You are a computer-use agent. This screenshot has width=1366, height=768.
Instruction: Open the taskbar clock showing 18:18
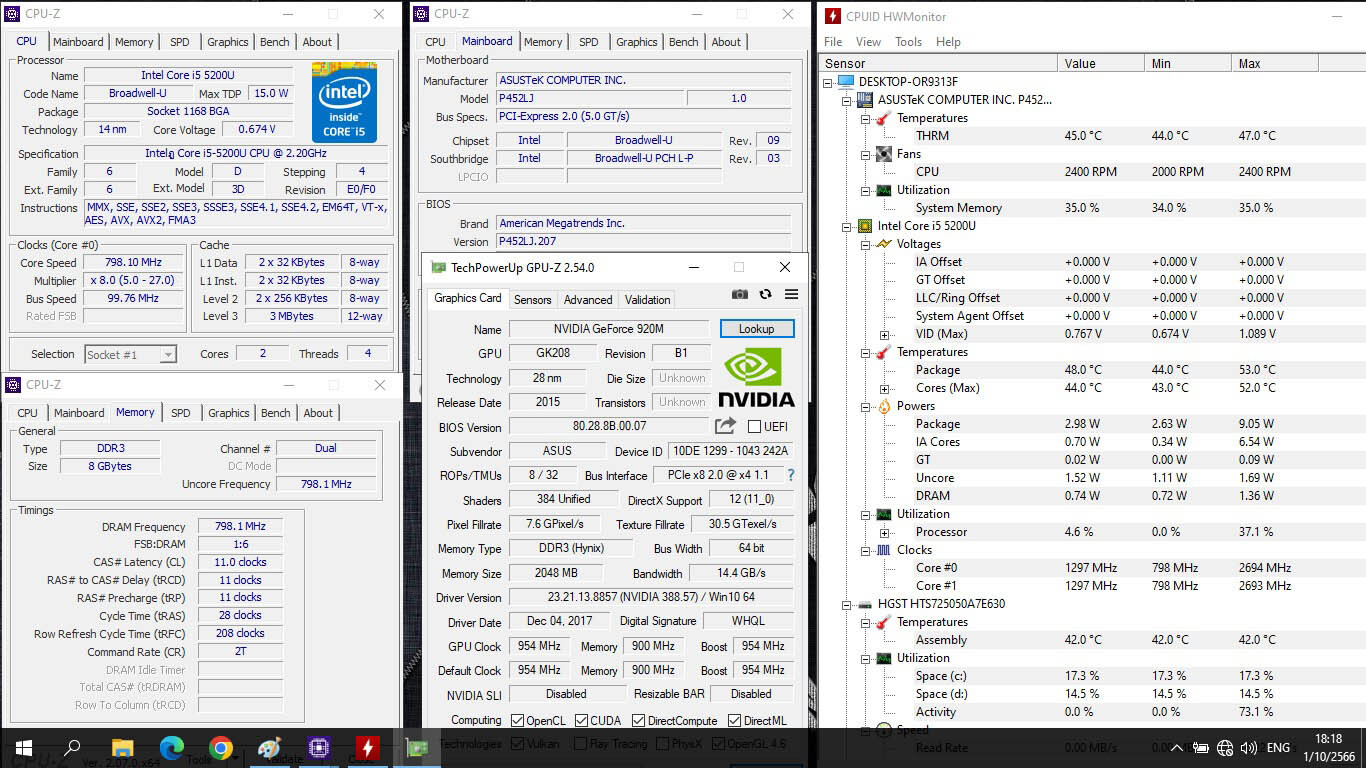(x=1330, y=748)
